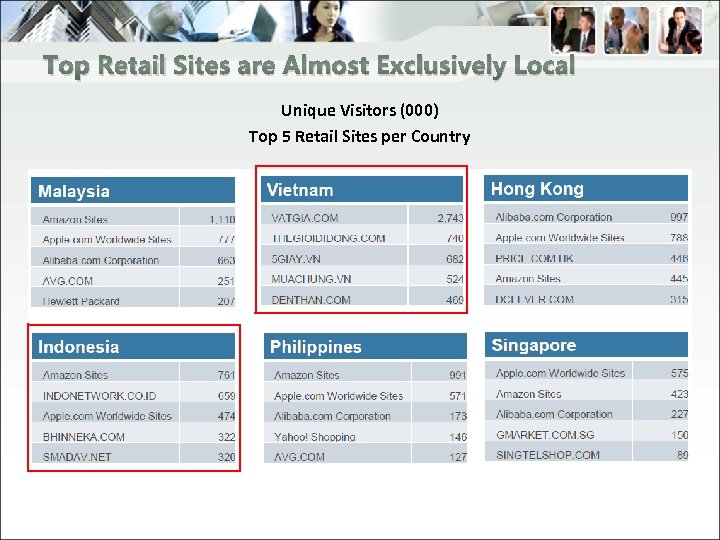Select "Alibaba.com Corporation" in Malaysia table
The image size is (720, 540).
[x=101, y=260]
